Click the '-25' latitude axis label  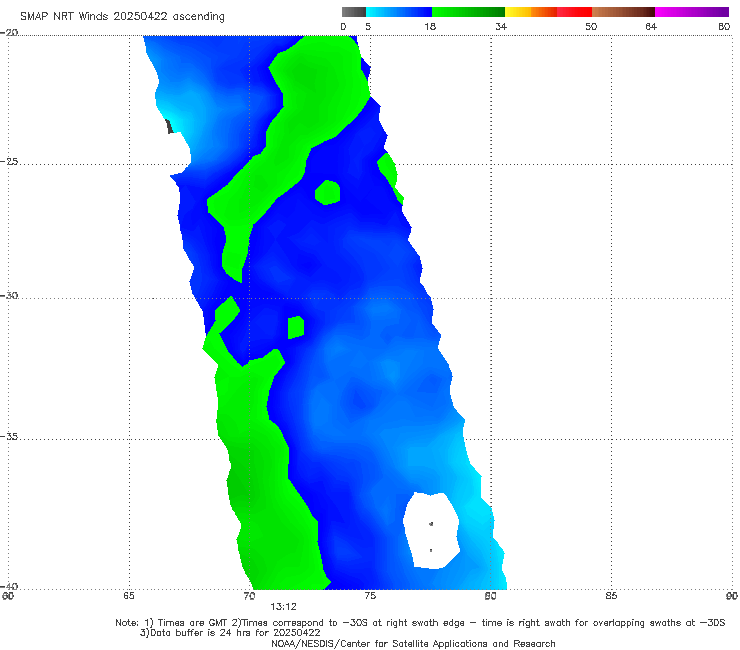(9, 161)
